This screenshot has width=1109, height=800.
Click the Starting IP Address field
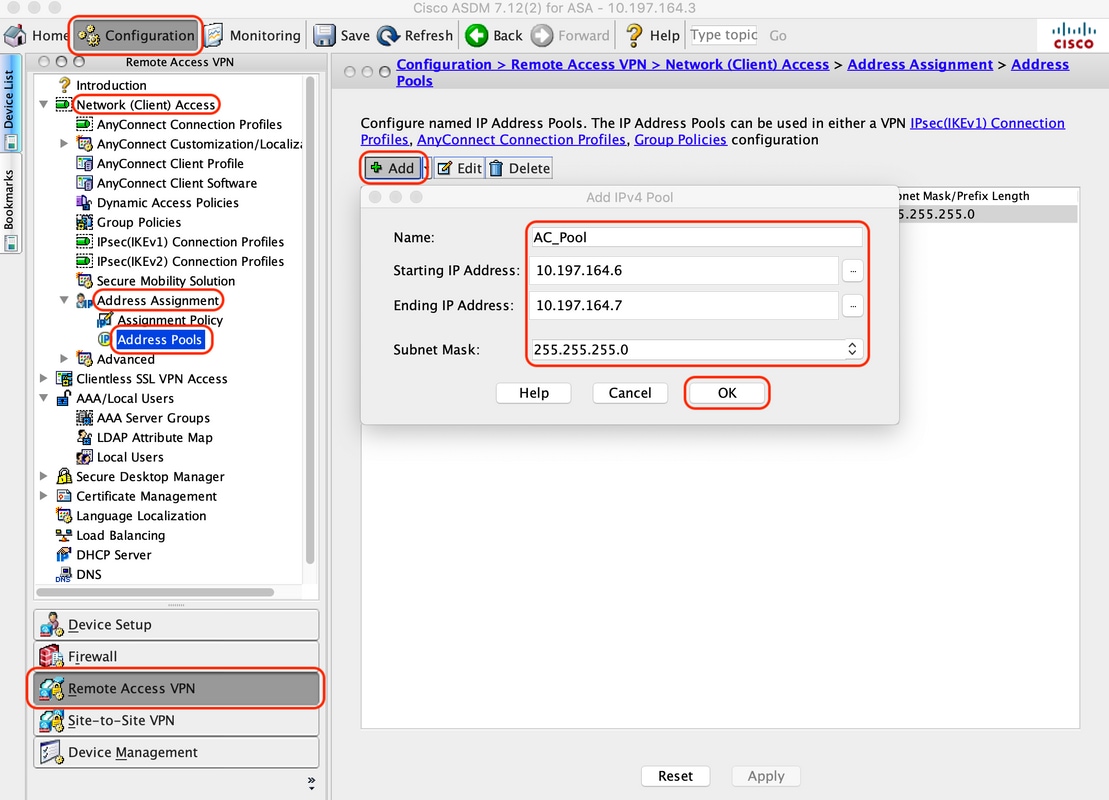point(684,270)
